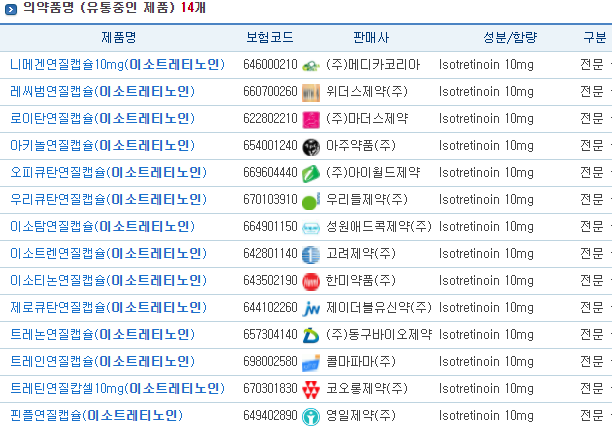Click the seller name 아주약품(주)
Screen dimensions: 612x429
[361, 145]
